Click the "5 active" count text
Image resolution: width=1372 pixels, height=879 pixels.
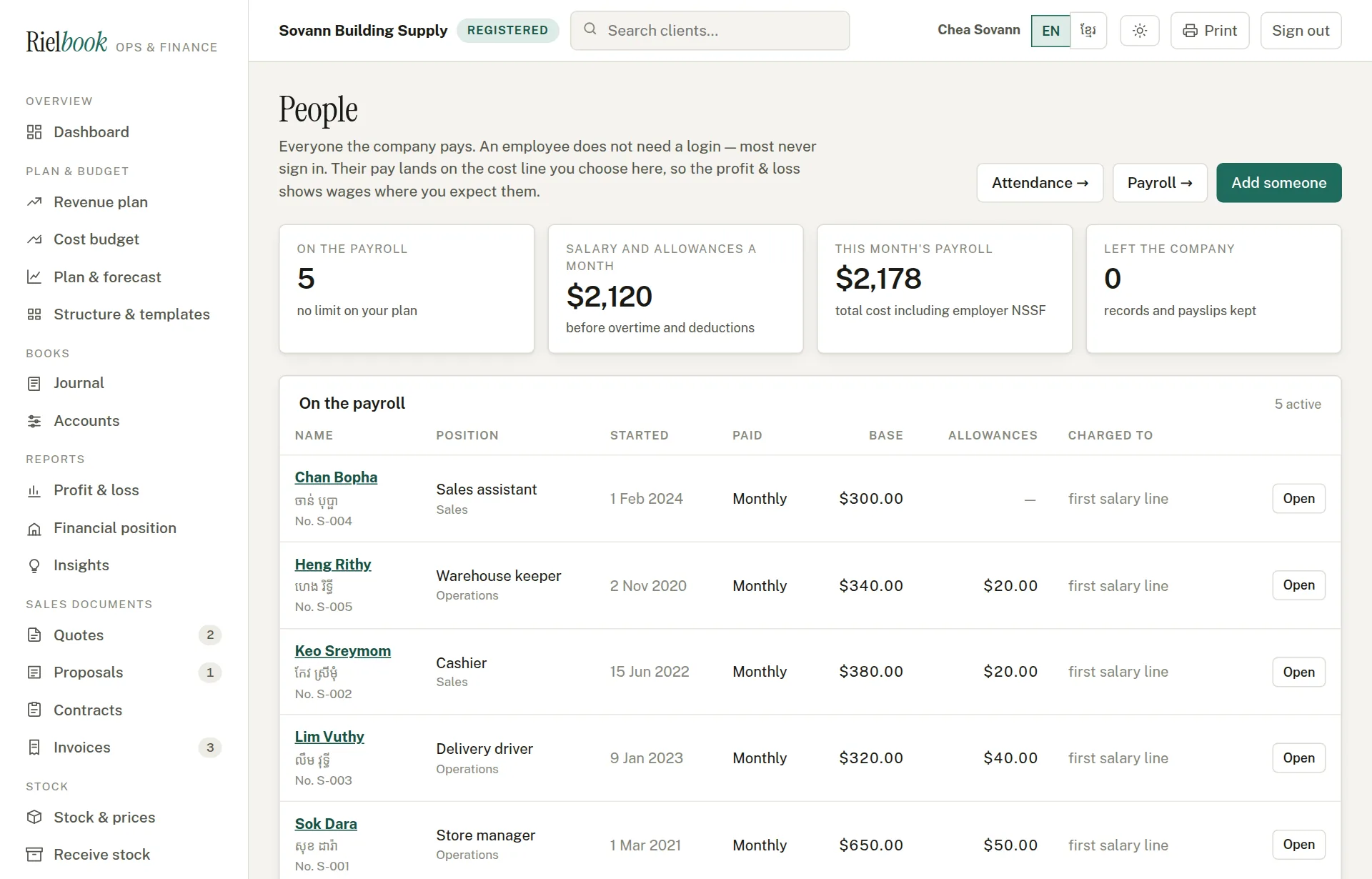click(x=1298, y=404)
